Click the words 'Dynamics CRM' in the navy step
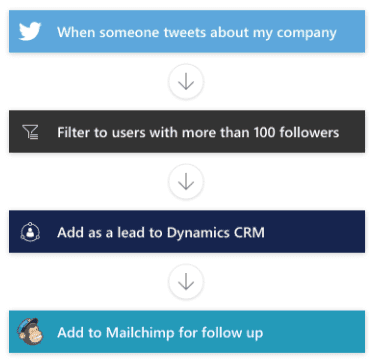 click(216, 233)
